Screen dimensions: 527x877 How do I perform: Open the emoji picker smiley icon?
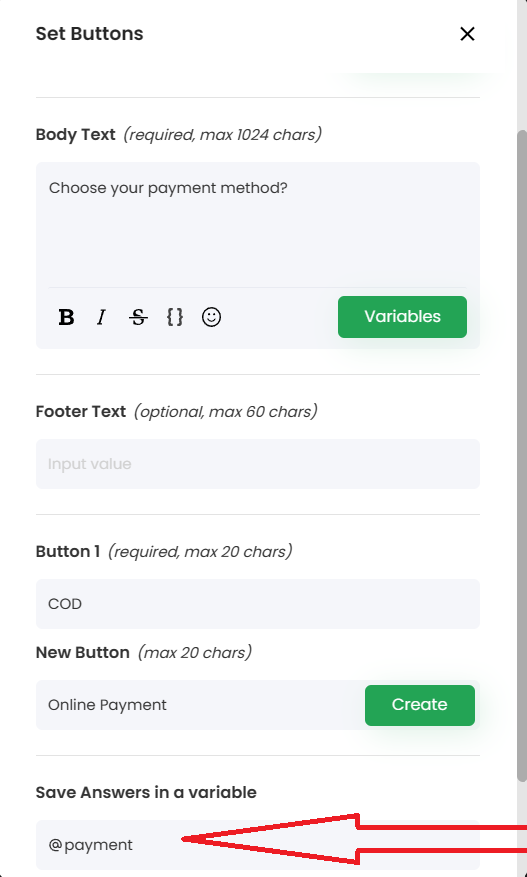tap(211, 317)
